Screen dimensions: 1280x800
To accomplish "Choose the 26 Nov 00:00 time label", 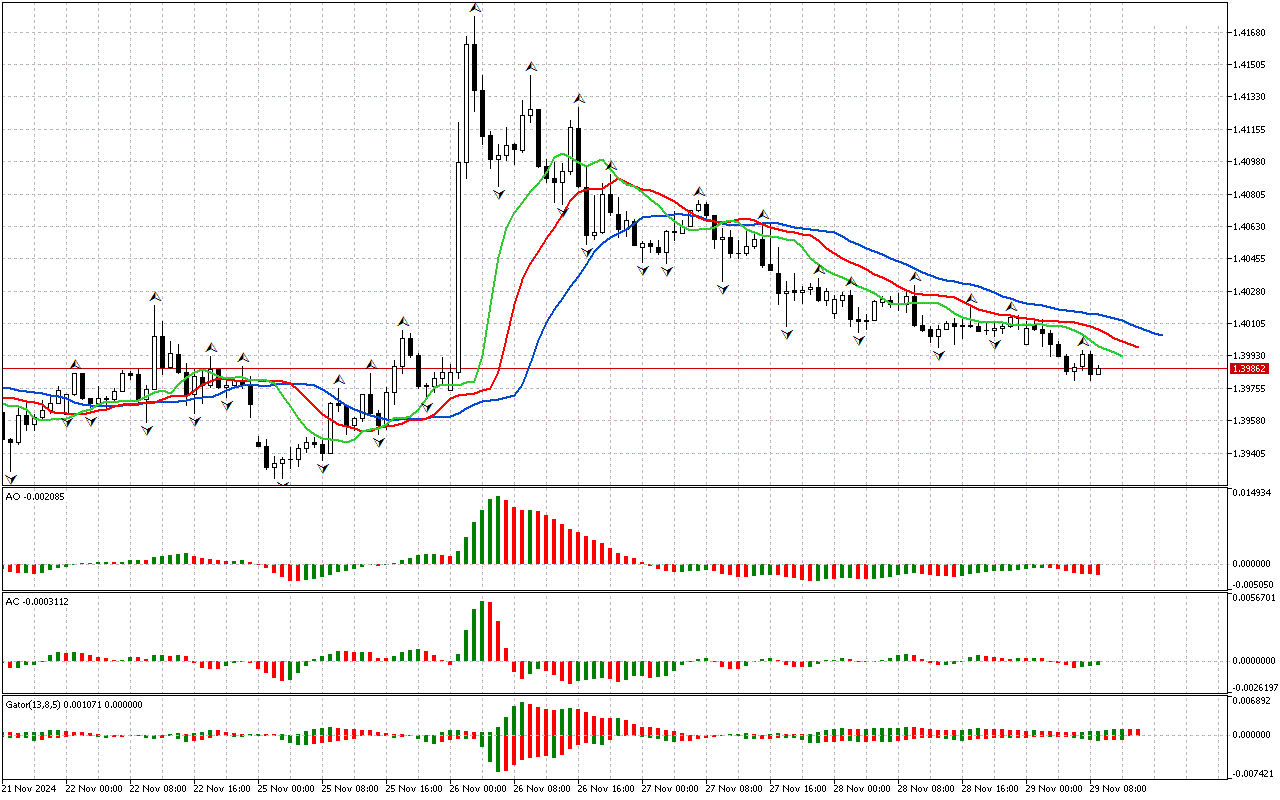I will point(480,789).
